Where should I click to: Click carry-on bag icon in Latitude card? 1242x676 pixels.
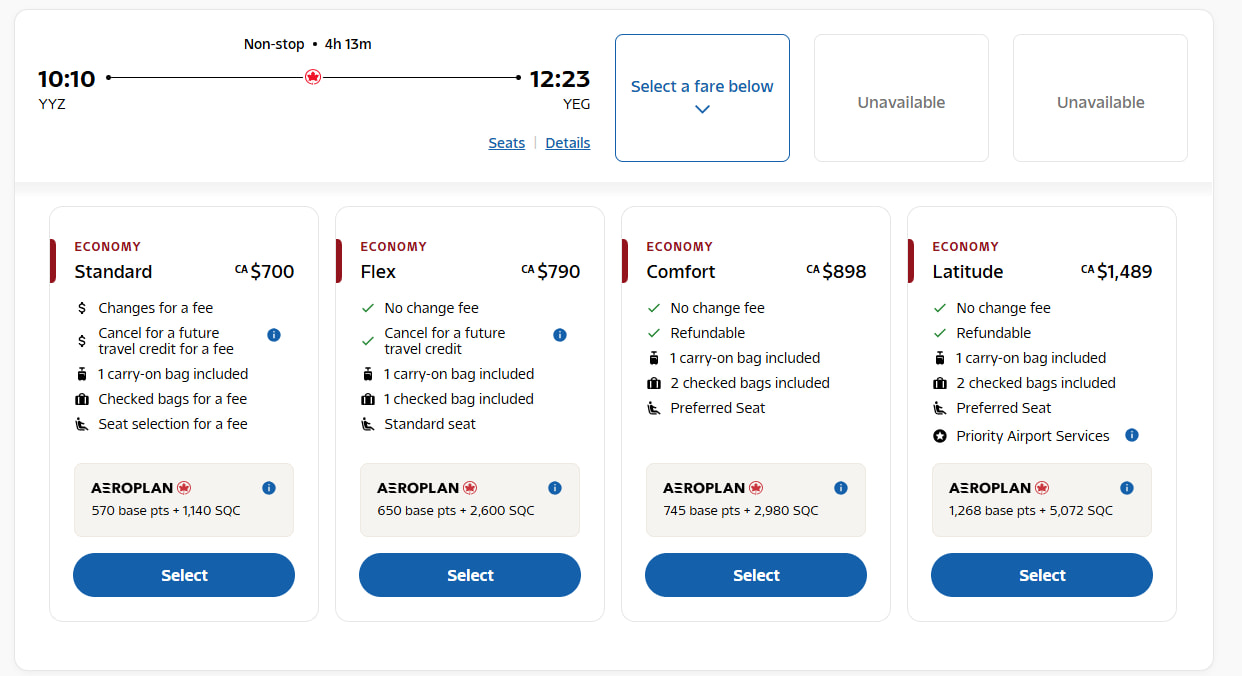pyautogui.click(x=940, y=358)
